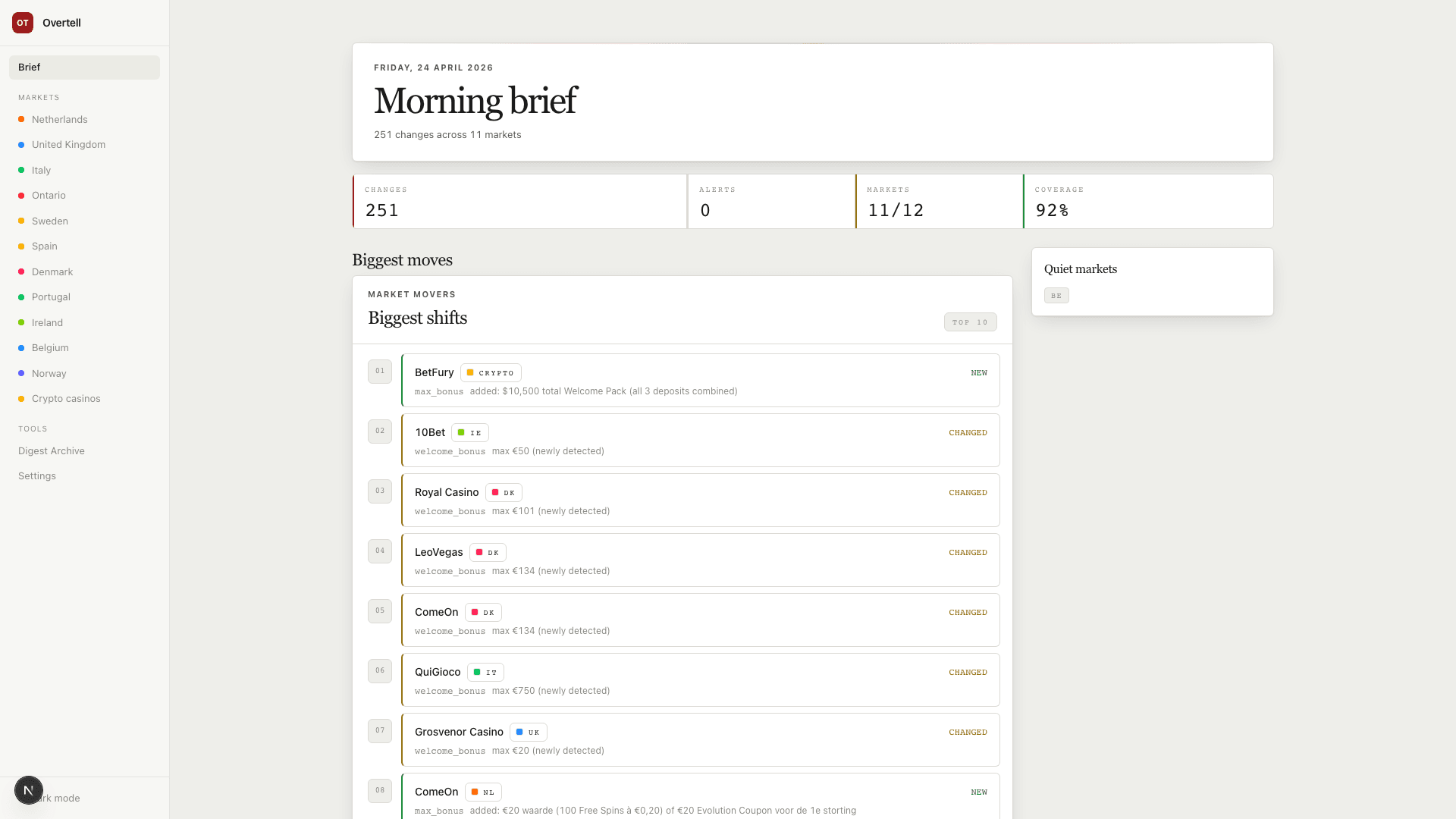1456x819 pixels.
Task: Click the Changes 251 stat card
Action: pos(519,202)
